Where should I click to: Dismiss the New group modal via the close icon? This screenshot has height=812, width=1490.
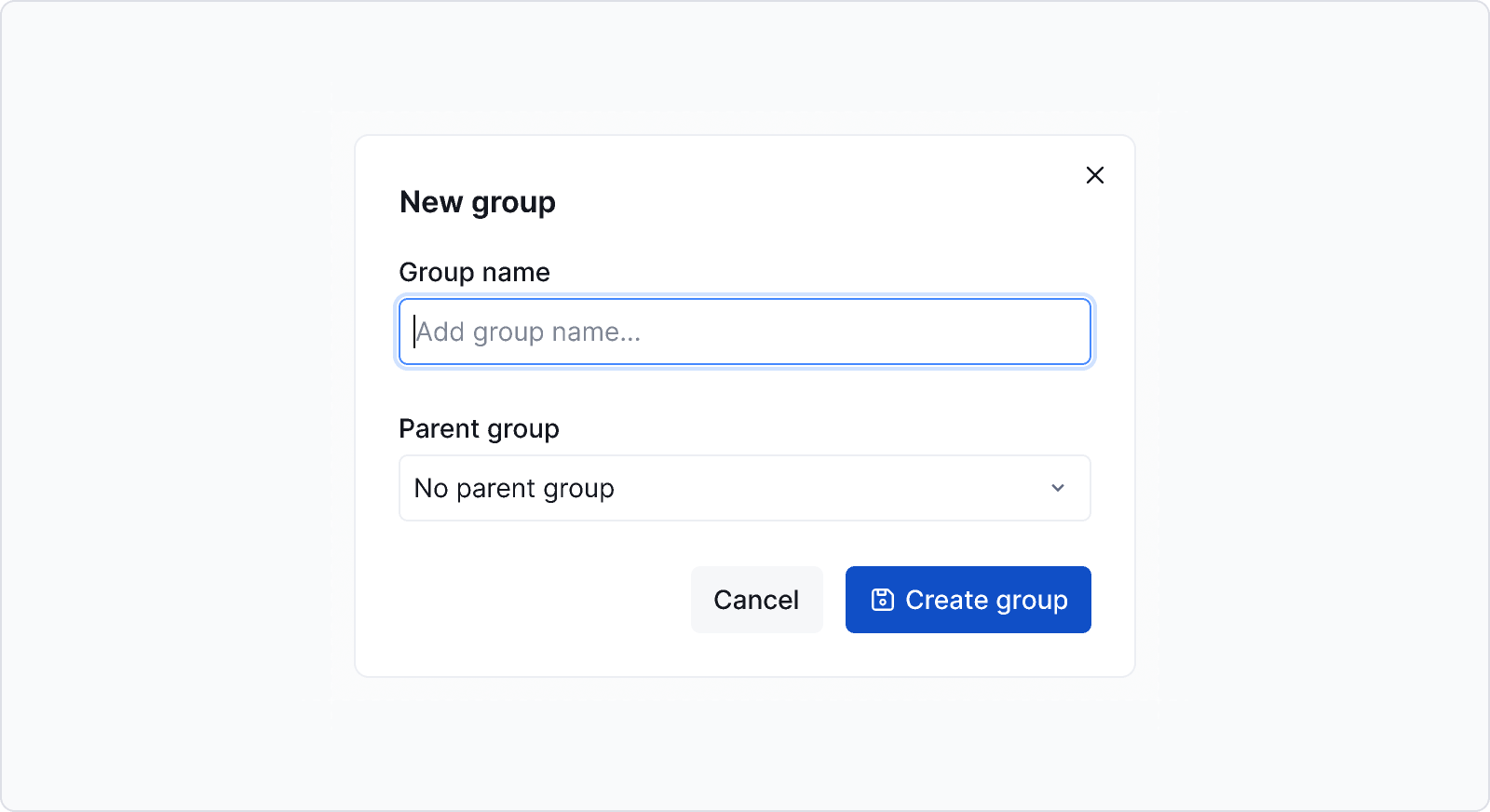[x=1094, y=175]
